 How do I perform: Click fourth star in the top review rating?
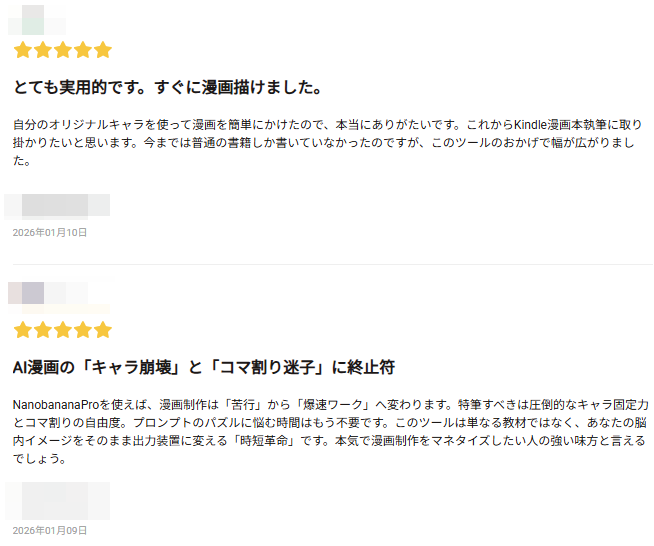[x=82, y=50]
